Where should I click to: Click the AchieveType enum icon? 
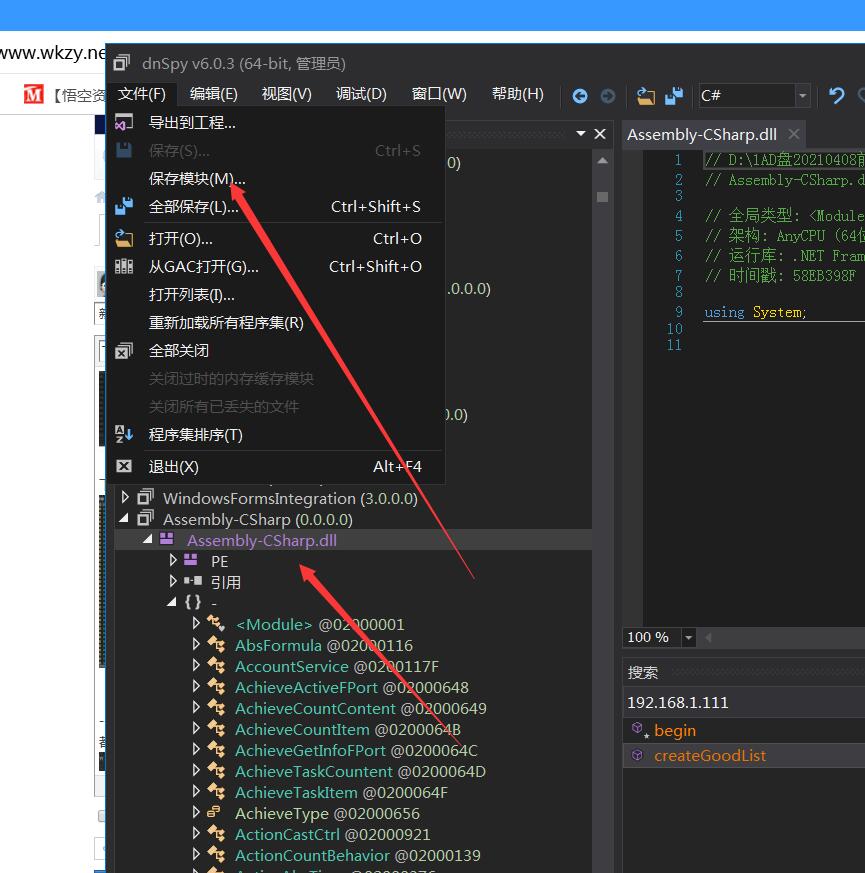point(214,812)
